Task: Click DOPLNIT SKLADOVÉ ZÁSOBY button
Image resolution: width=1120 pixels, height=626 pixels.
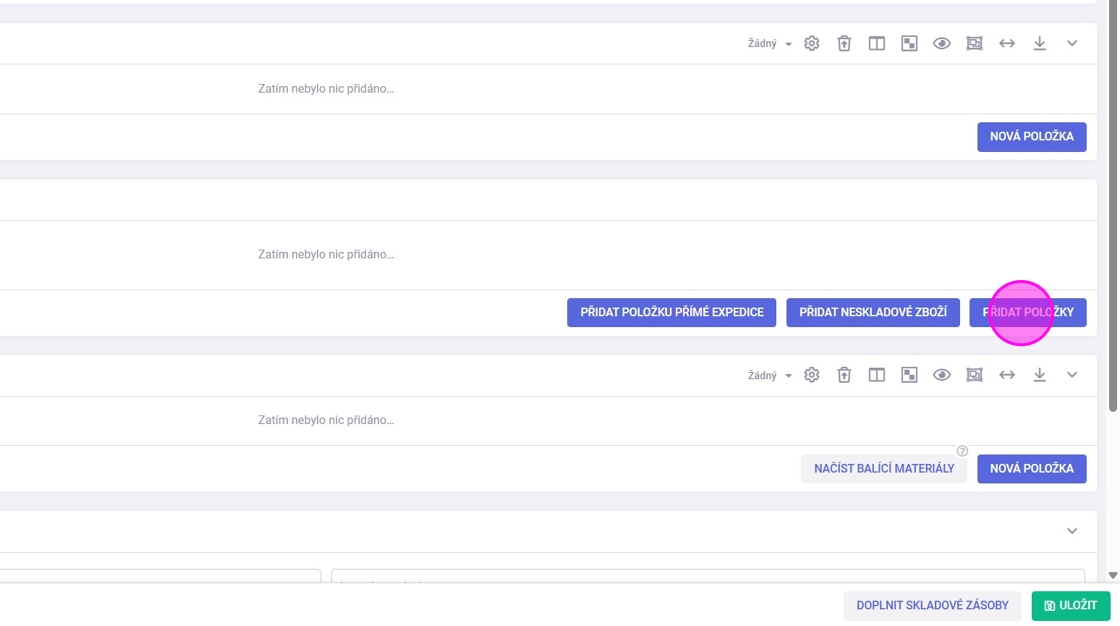Action: click(x=932, y=606)
